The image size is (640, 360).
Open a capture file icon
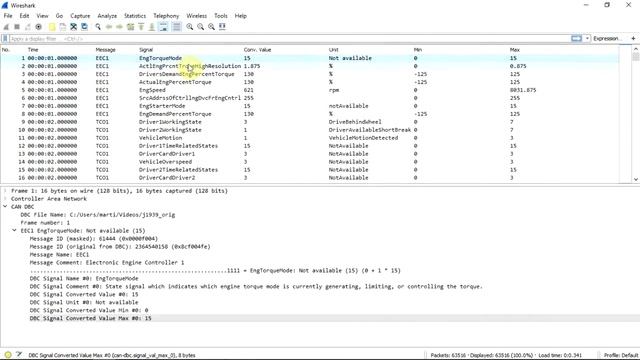coord(52,27)
